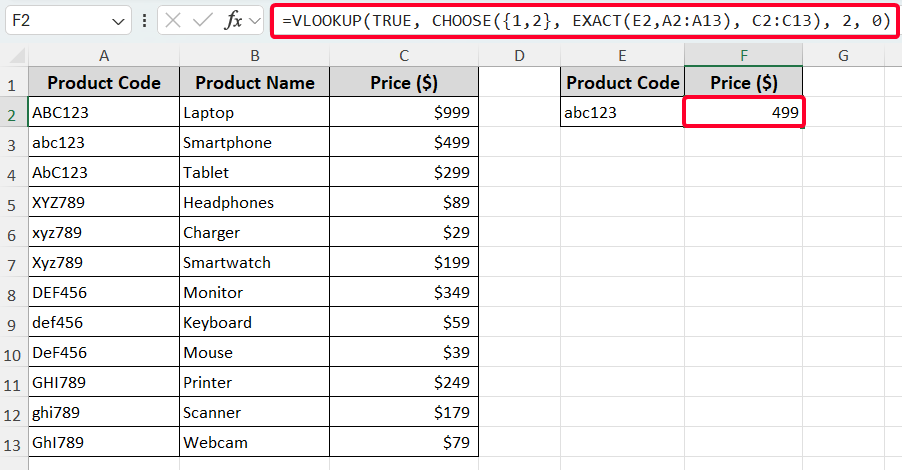The height and width of the screenshot is (470, 902).
Task: Select row 7 header
Action: 14,263
